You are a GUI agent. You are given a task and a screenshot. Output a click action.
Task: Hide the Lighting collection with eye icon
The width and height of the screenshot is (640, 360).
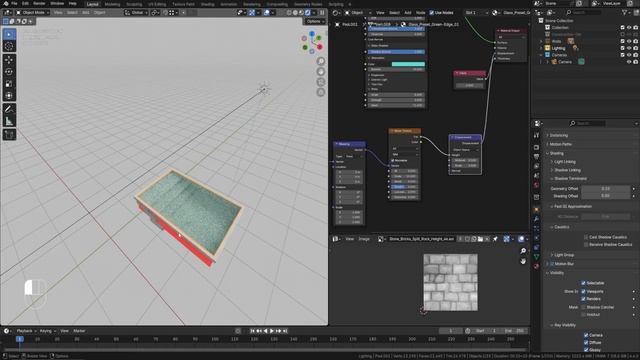pos(629,48)
